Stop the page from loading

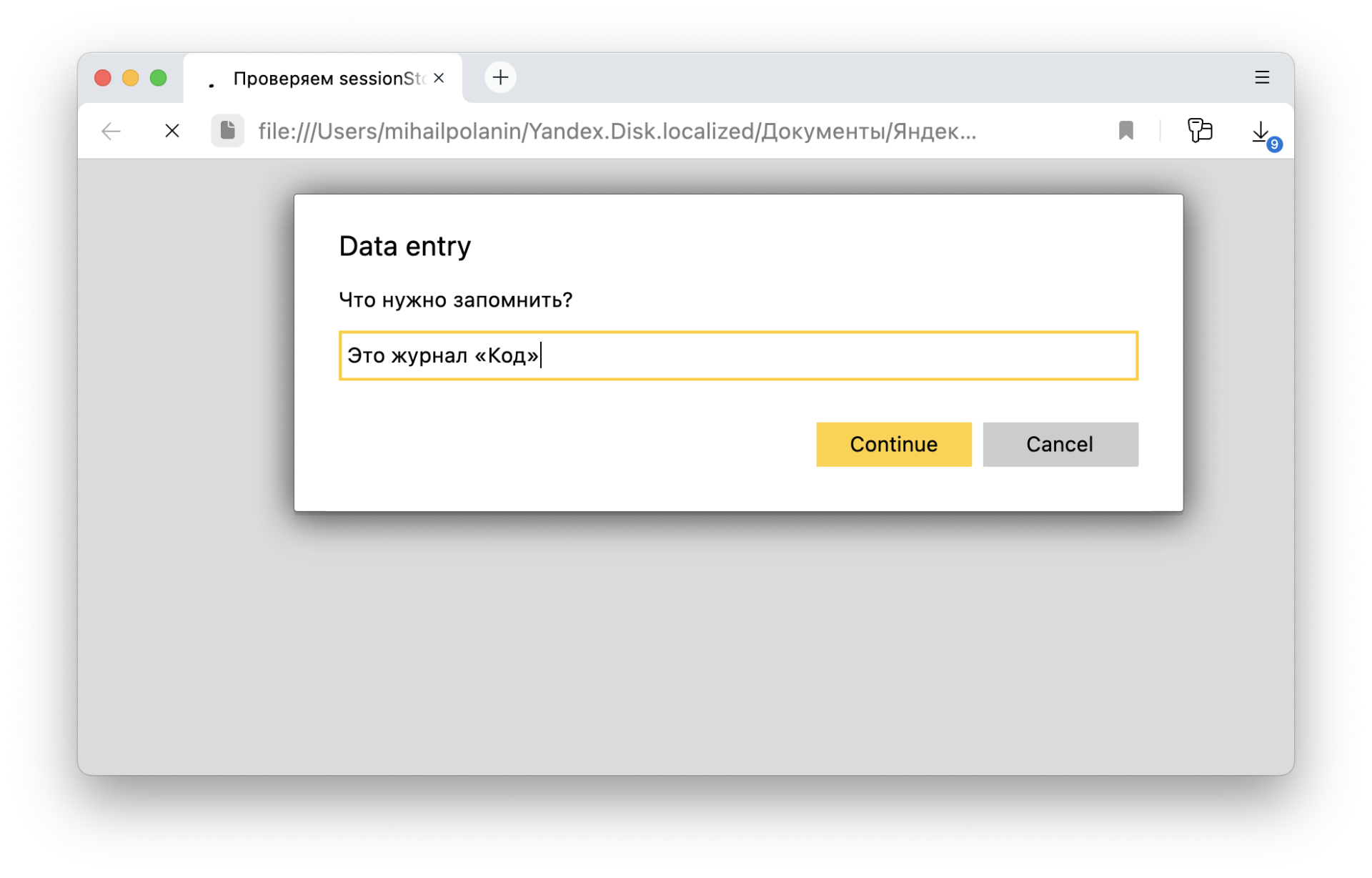pyautogui.click(x=172, y=131)
